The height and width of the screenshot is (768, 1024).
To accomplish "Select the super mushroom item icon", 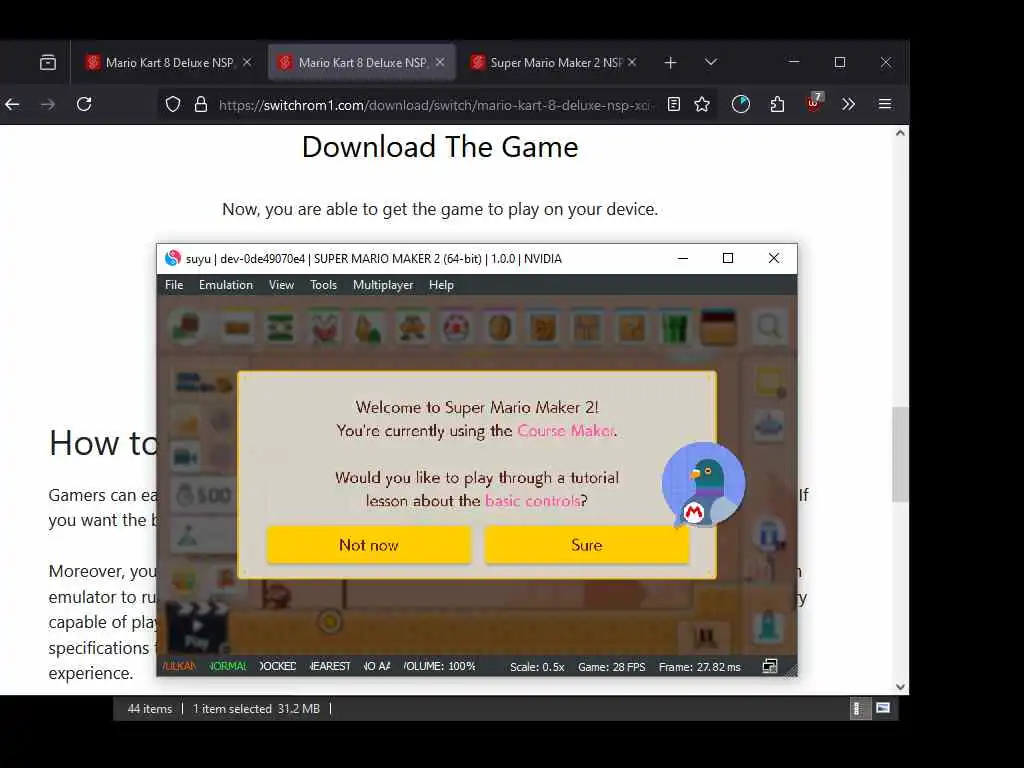I will pos(456,327).
